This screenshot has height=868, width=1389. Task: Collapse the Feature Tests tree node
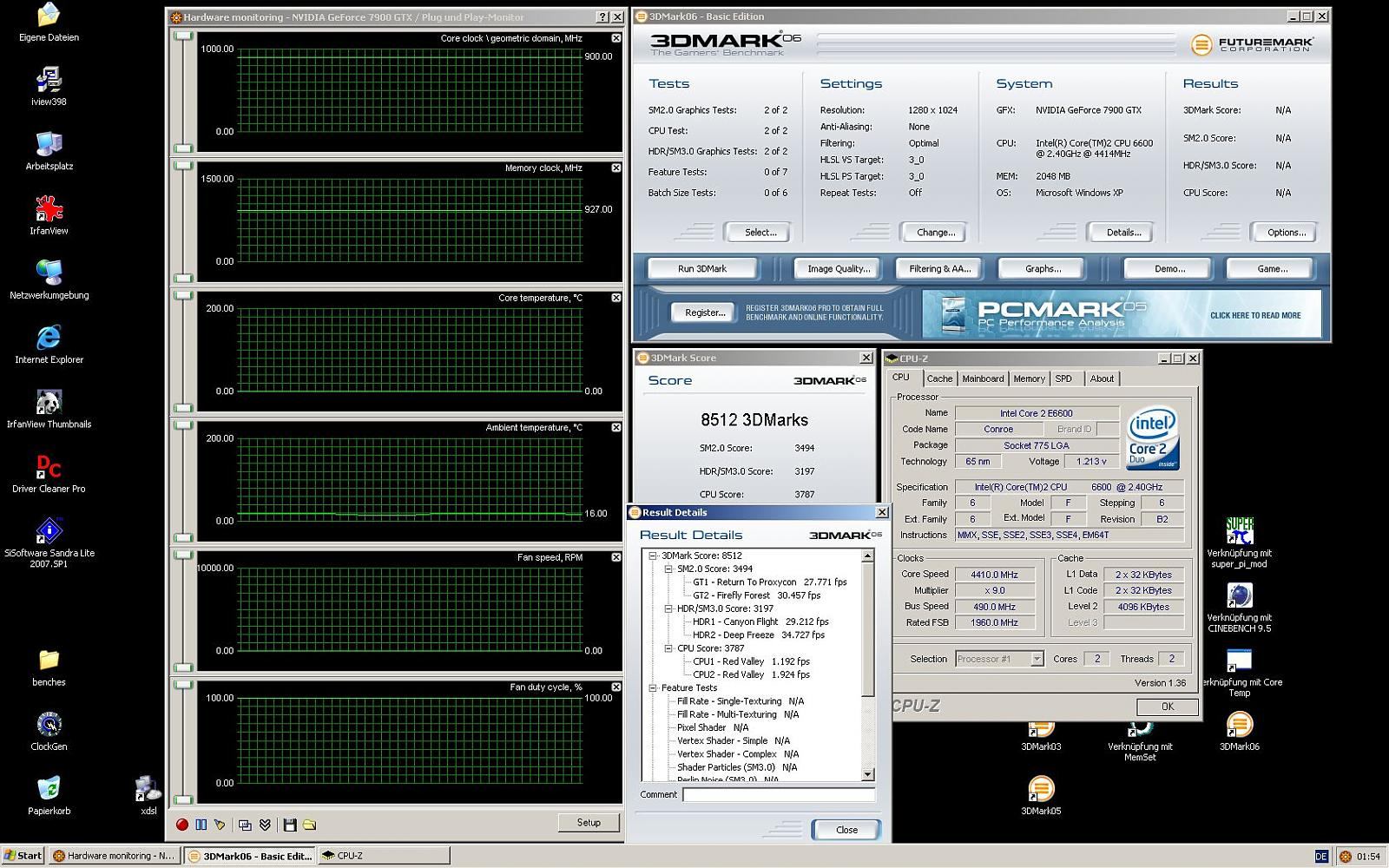click(653, 687)
